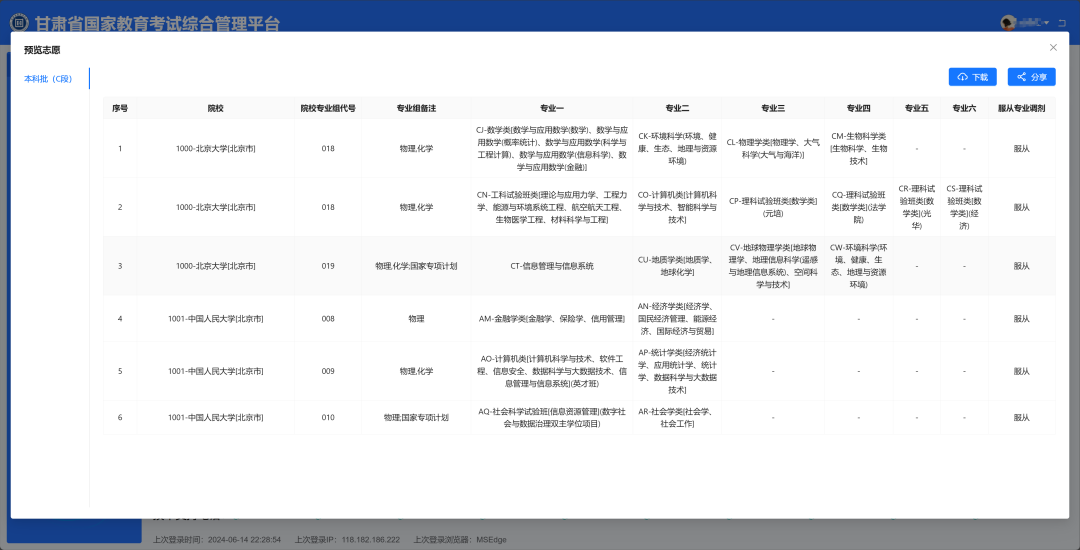This screenshot has width=1080, height=550.
Task: Click the AR-社会学类 major cell
Action: click(x=677, y=417)
